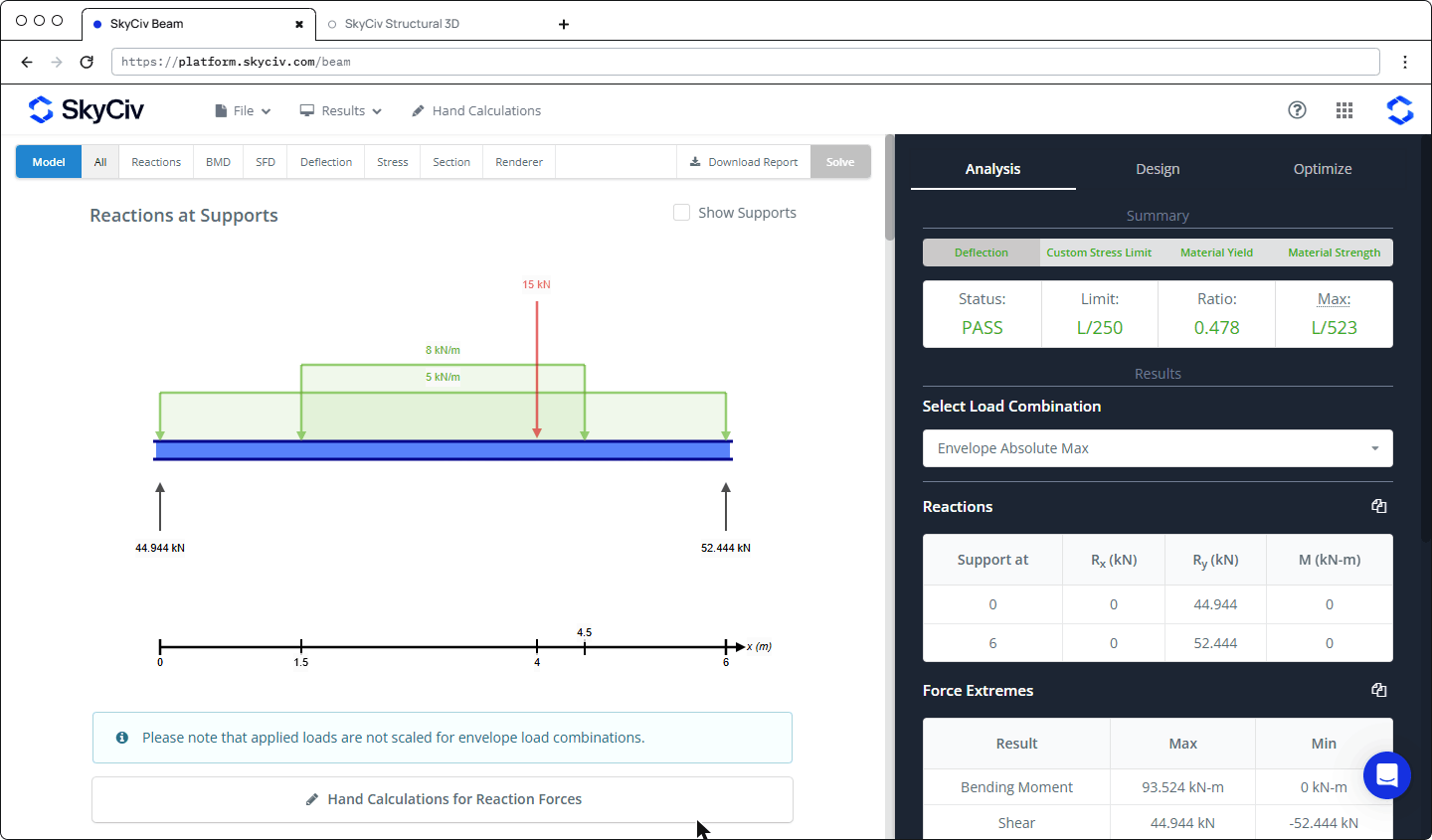Screen dimensions: 1432x840
Task: Open the Results dropdown menu
Action: pos(341,110)
